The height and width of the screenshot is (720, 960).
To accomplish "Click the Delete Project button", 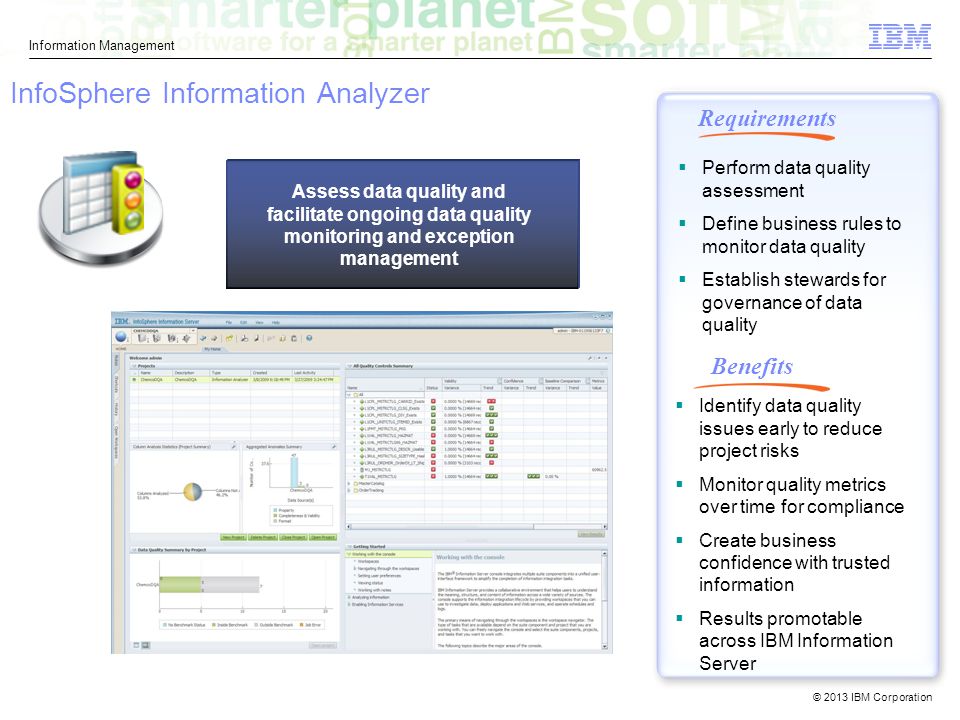I will (263, 538).
